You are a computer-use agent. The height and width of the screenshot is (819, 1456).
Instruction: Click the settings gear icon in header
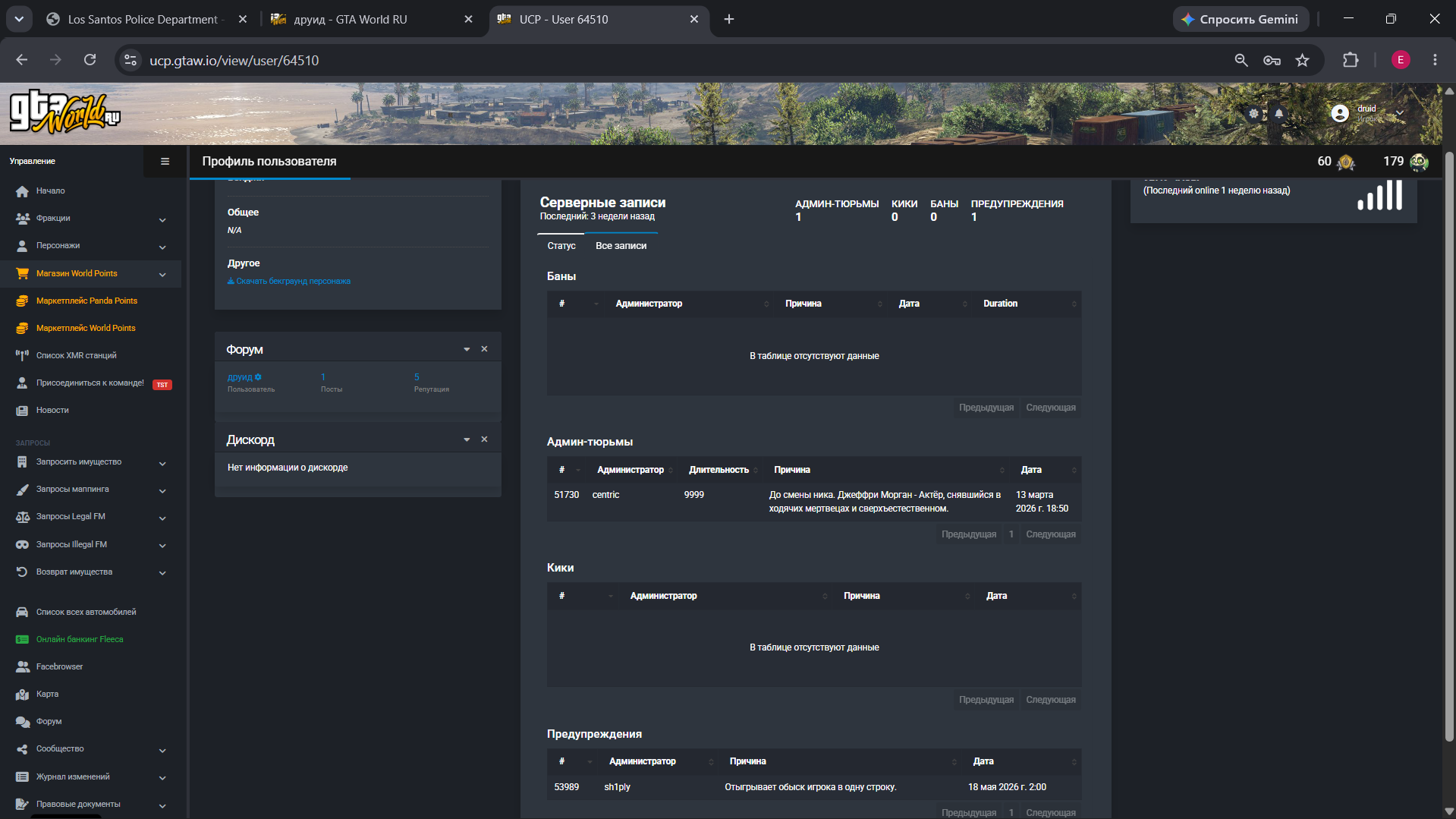click(x=1253, y=114)
